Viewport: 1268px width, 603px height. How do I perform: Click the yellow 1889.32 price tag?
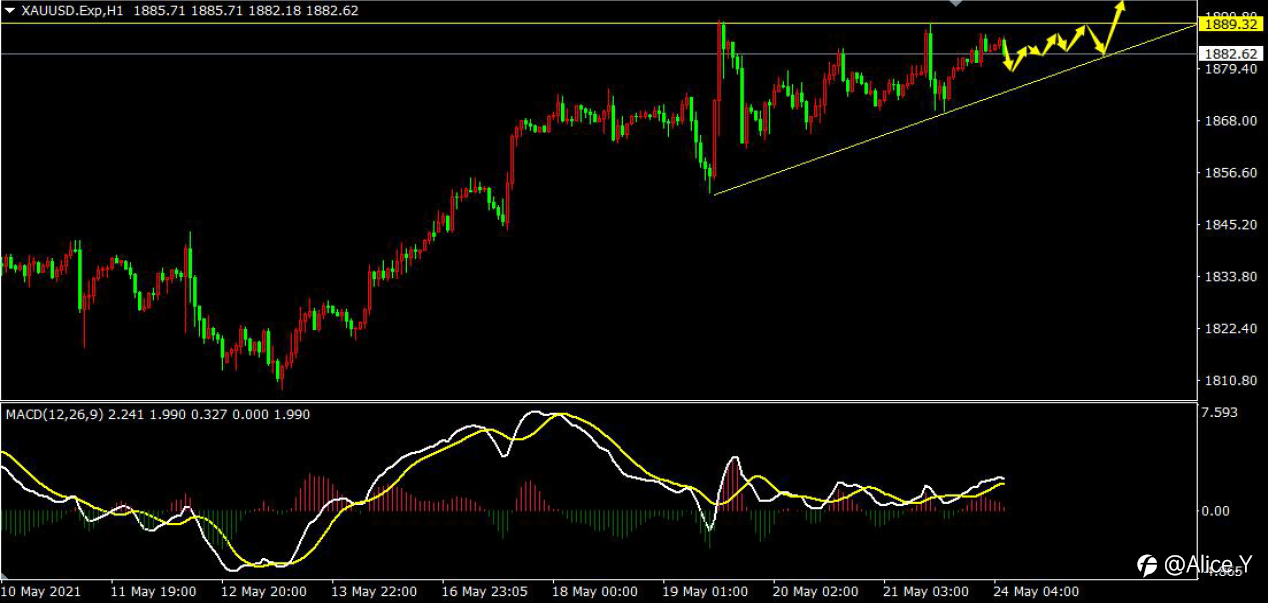click(1231, 23)
